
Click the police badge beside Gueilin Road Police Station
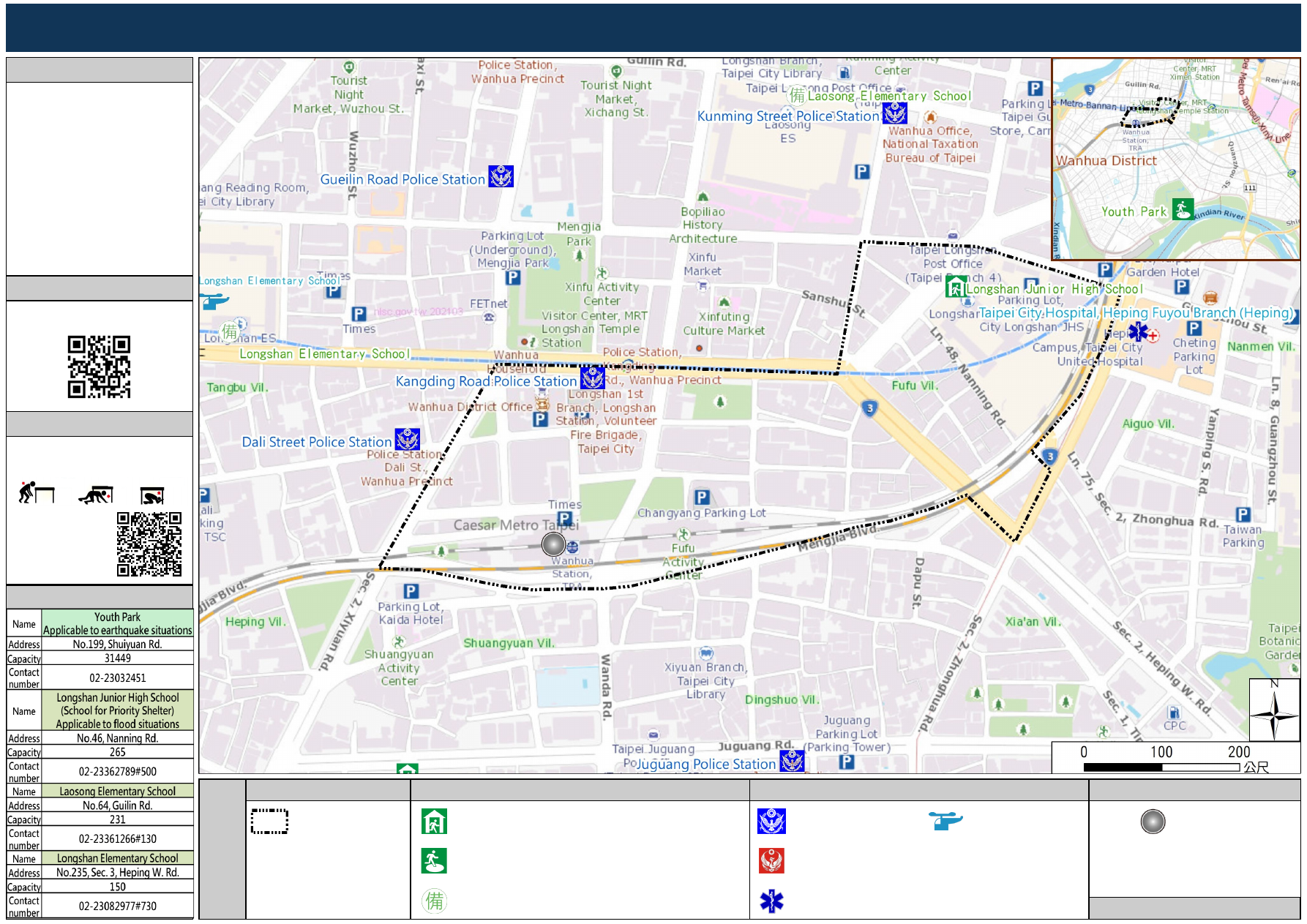[501, 177]
